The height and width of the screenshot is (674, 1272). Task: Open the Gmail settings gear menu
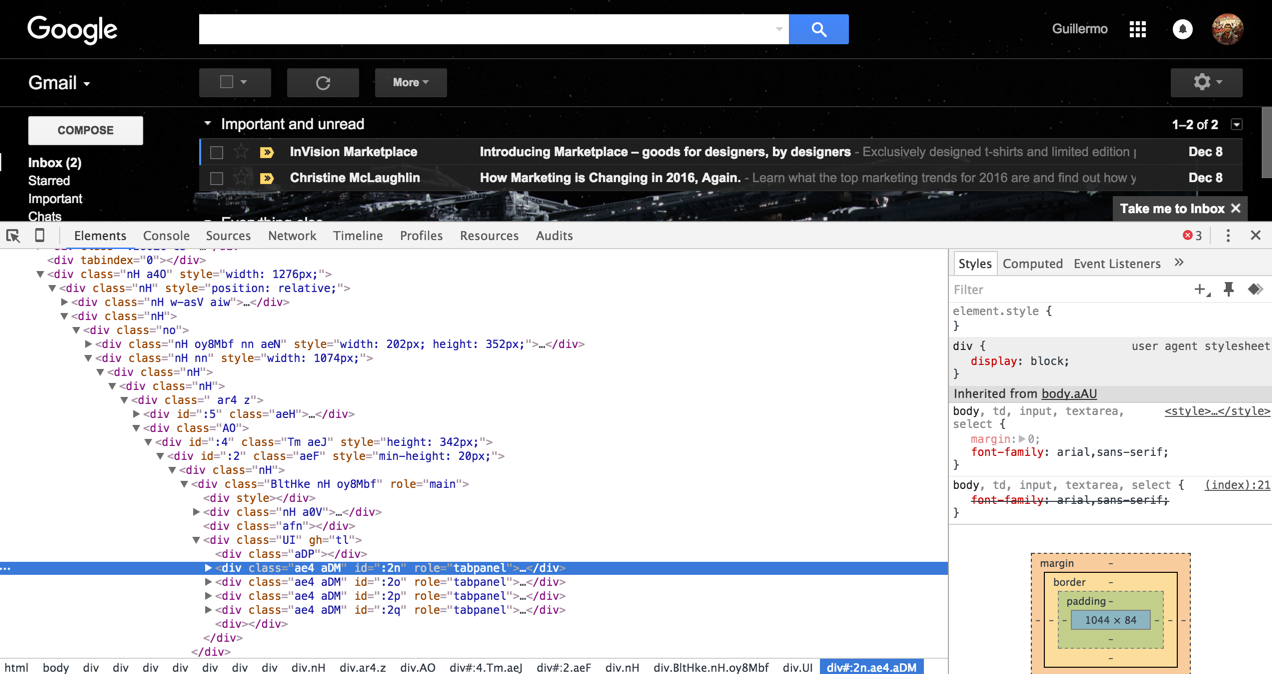coord(1206,82)
